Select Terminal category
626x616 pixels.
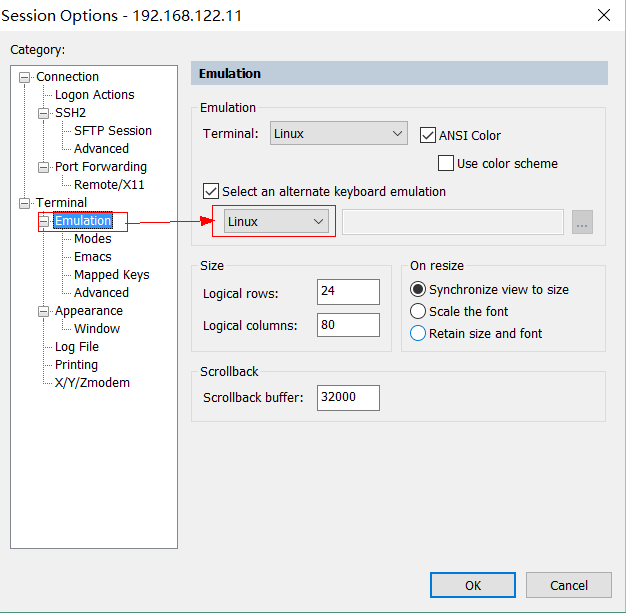(61, 202)
